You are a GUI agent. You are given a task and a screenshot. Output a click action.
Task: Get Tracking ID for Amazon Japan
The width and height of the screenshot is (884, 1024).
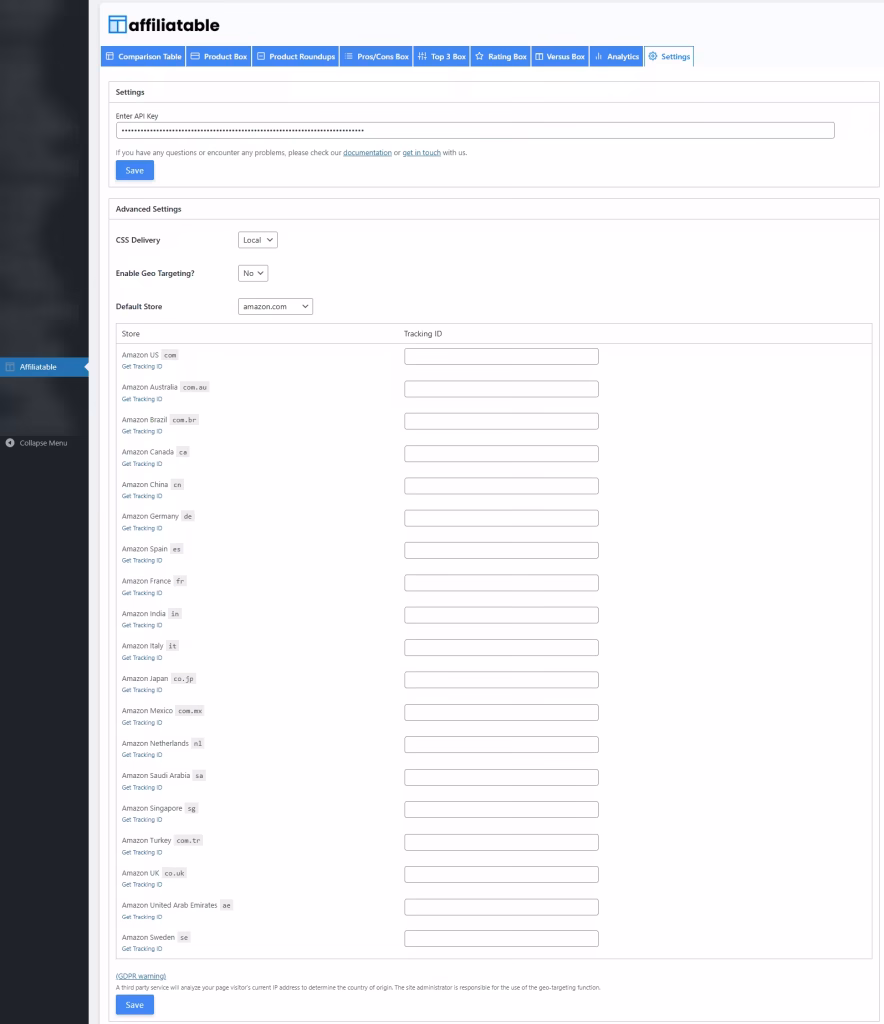[142, 690]
